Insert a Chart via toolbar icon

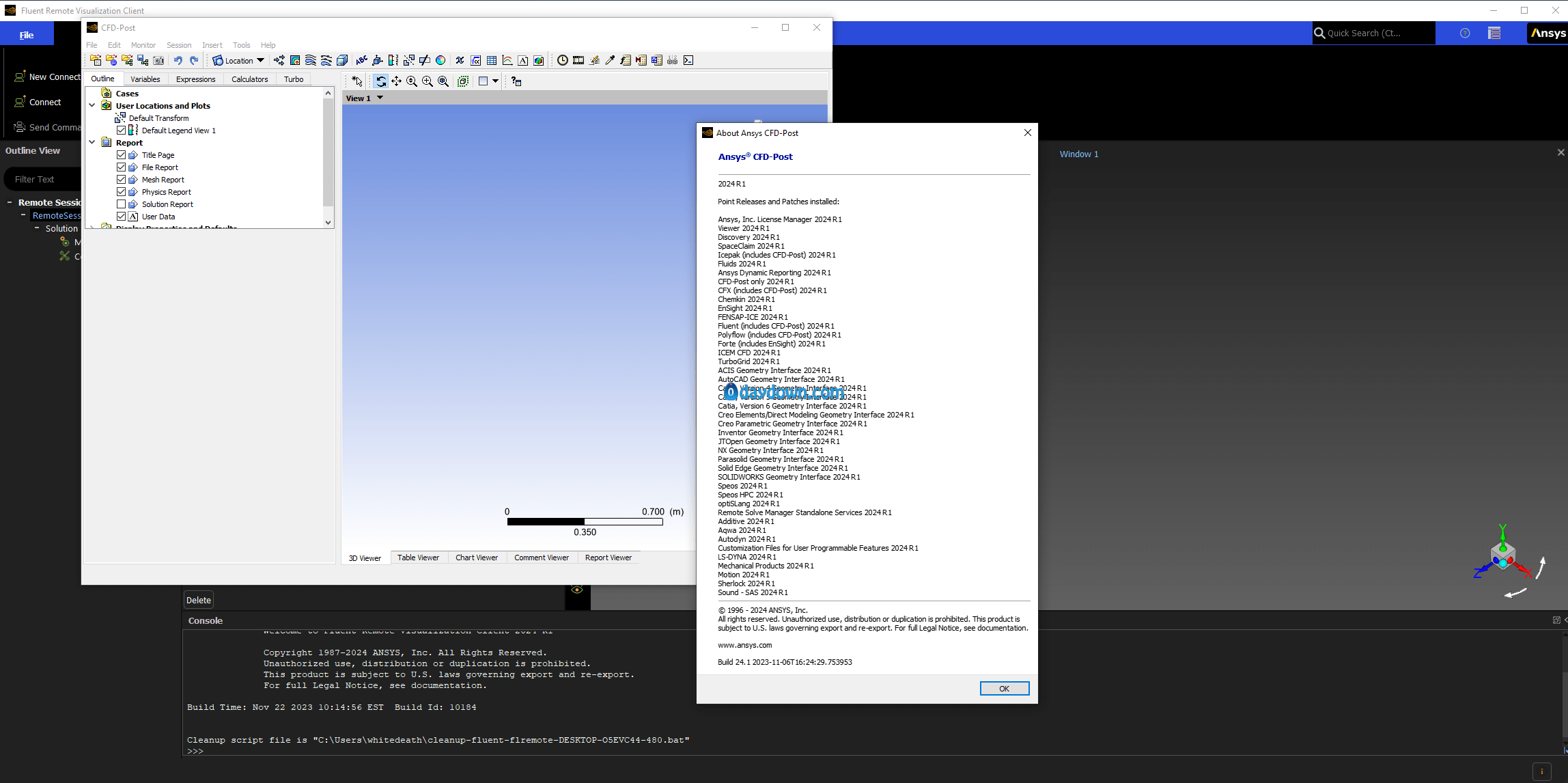click(x=507, y=60)
